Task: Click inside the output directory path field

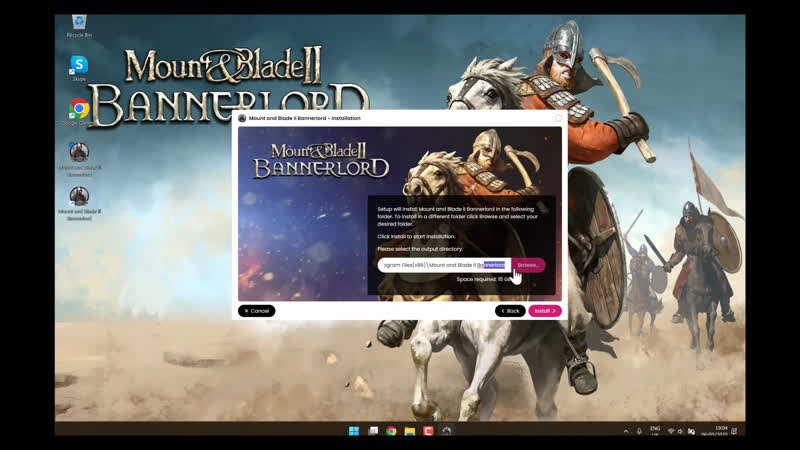Action: click(x=444, y=265)
